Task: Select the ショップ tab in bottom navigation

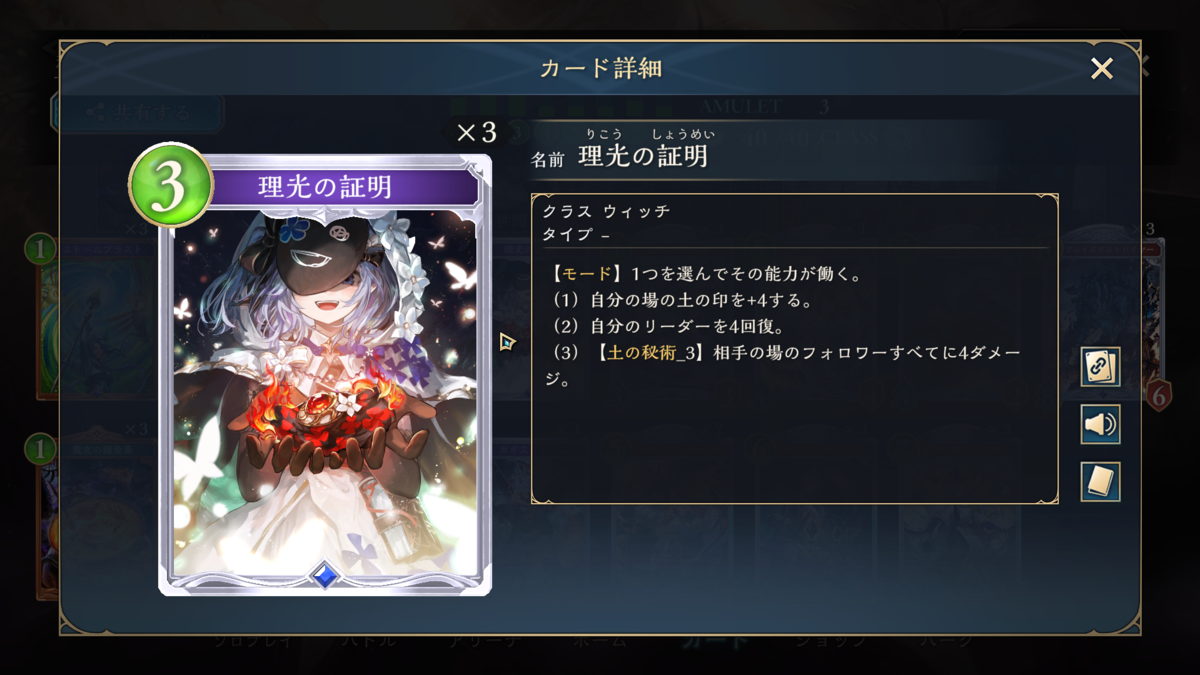Action: pos(830,642)
